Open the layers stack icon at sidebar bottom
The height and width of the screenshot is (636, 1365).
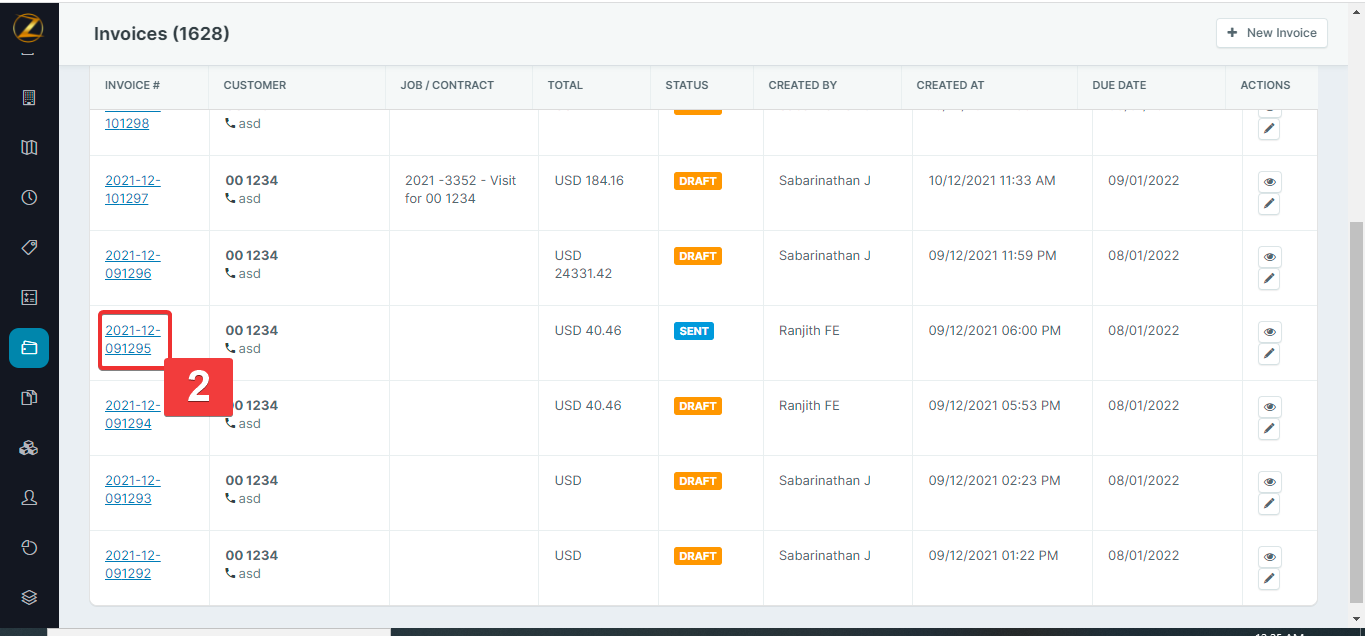pyautogui.click(x=28, y=597)
